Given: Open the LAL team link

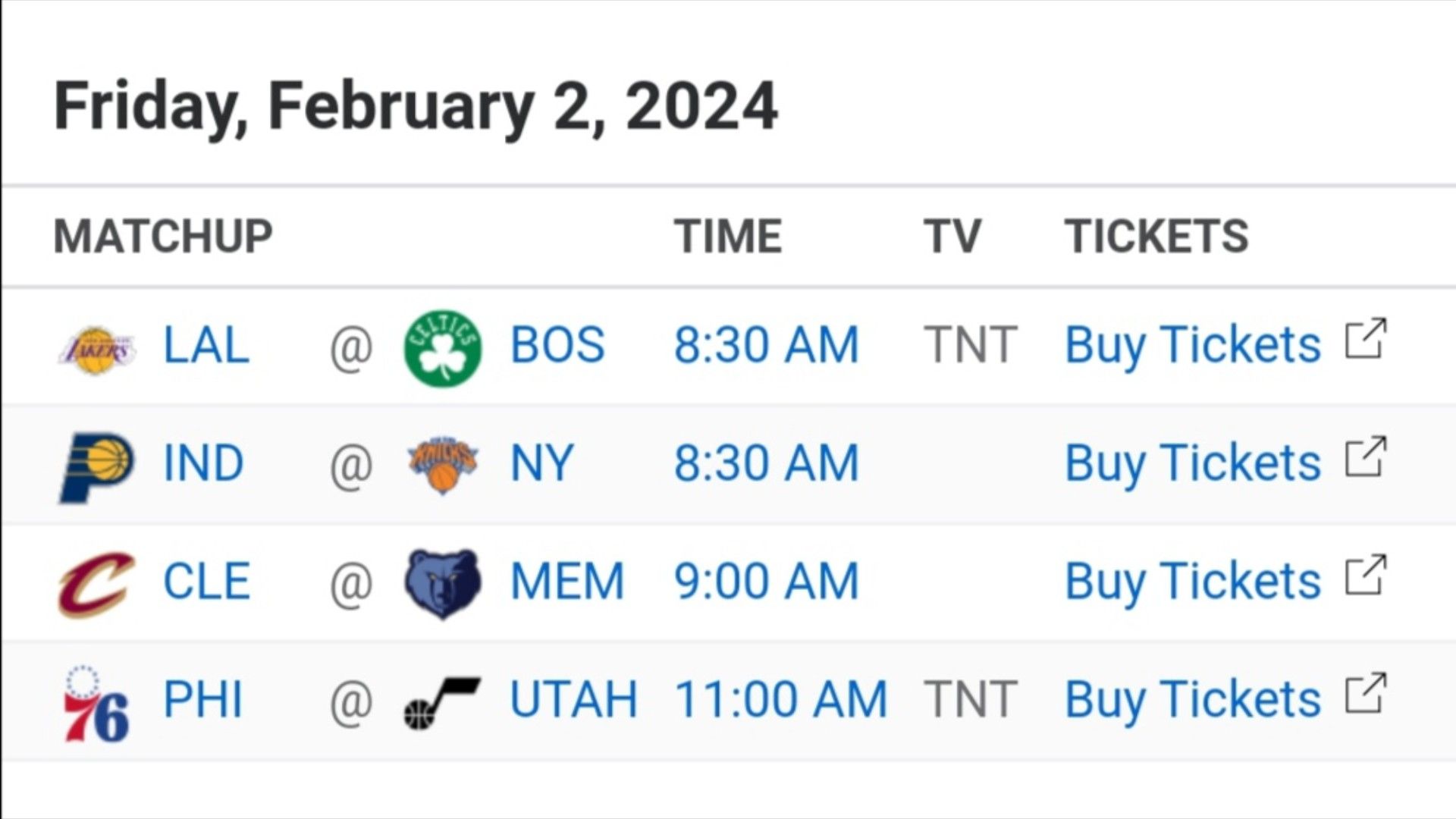Looking at the screenshot, I should click(x=206, y=345).
